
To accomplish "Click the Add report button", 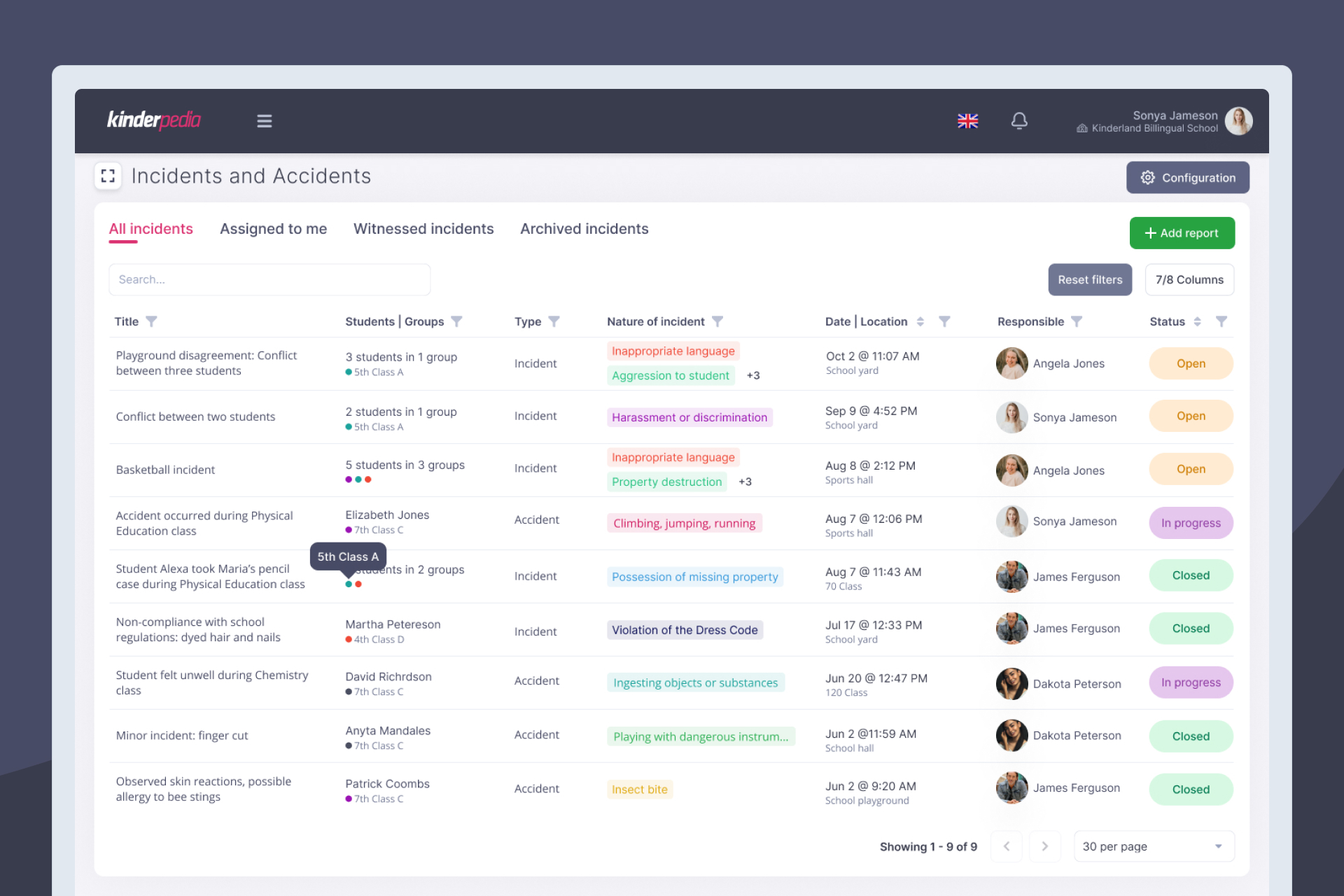I will click(x=1182, y=233).
